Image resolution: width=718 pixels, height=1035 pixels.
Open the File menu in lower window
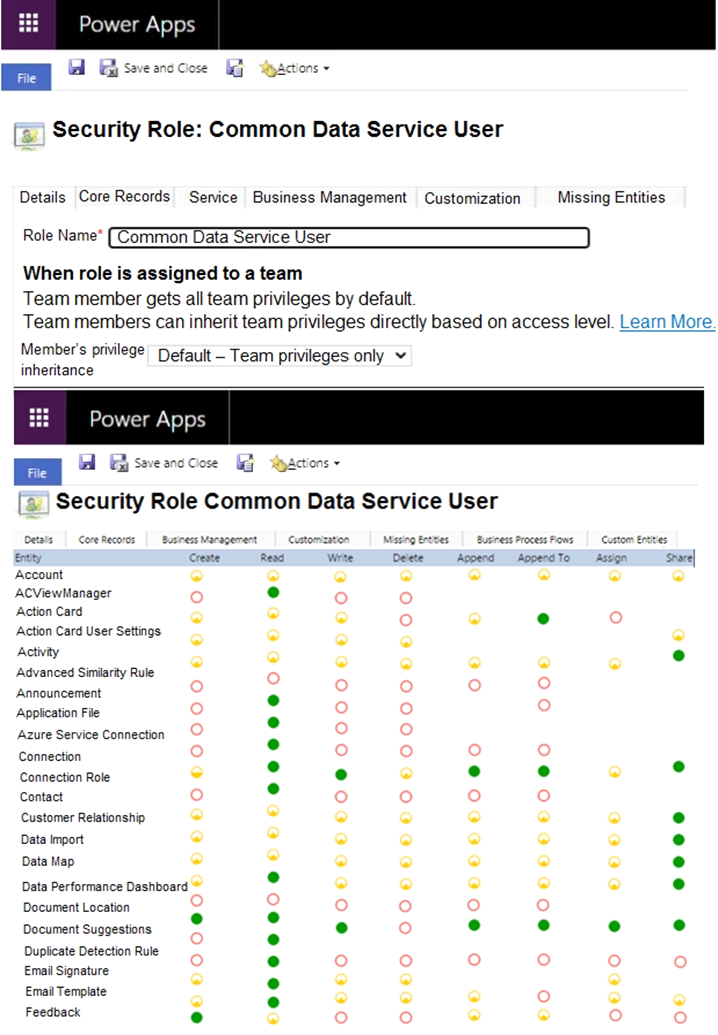[38, 473]
